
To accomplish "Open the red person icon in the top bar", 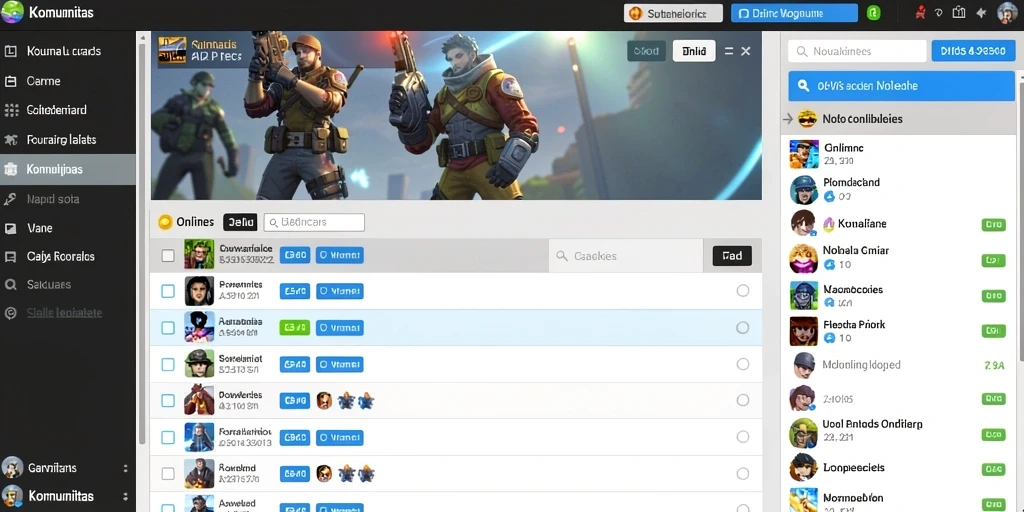I will (921, 12).
